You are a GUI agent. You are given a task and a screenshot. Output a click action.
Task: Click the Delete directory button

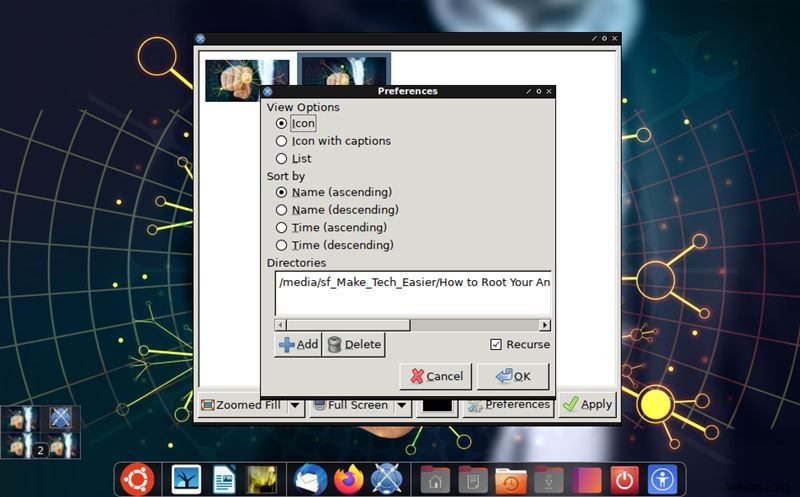354,345
